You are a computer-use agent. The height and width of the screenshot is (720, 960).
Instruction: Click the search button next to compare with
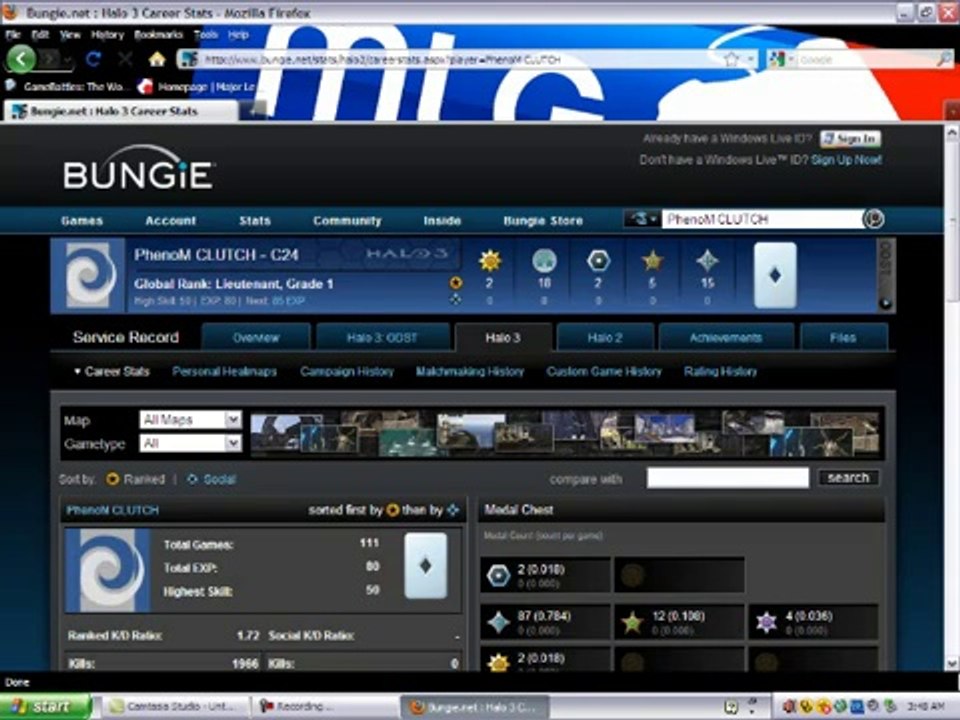coord(848,478)
